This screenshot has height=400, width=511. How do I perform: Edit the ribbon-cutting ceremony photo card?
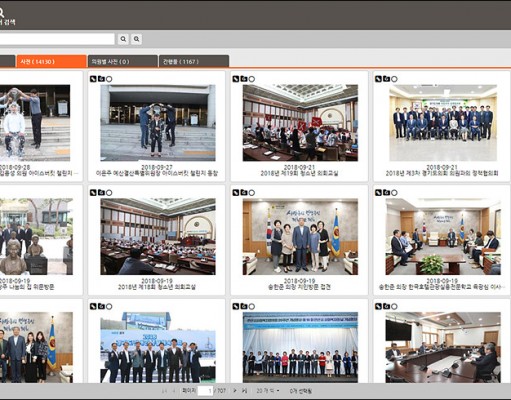coord(236,306)
